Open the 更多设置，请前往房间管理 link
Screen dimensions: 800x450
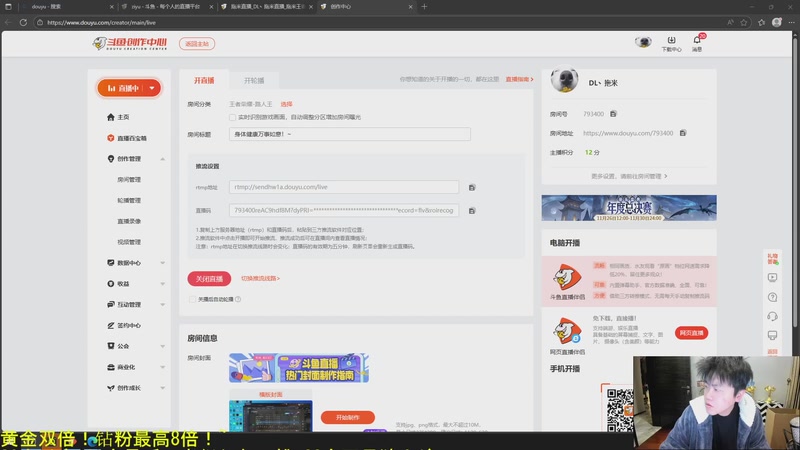tap(629, 176)
